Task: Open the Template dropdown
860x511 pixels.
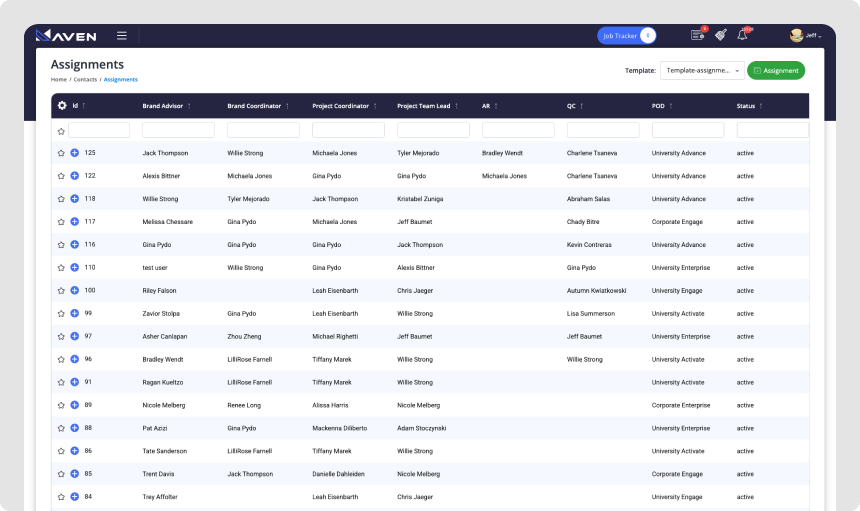Action: click(x=702, y=70)
